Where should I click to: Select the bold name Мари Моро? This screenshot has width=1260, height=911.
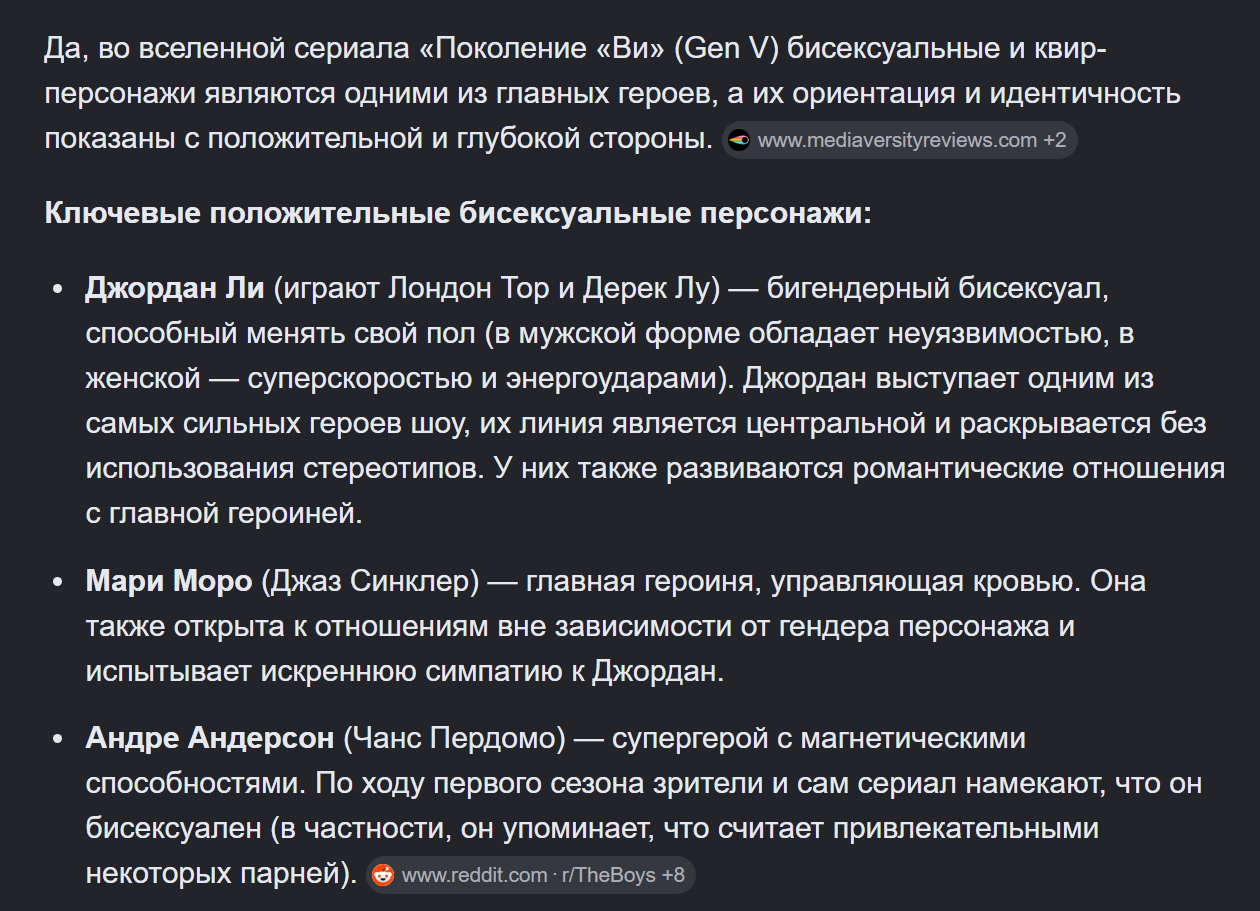(x=169, y=581)
